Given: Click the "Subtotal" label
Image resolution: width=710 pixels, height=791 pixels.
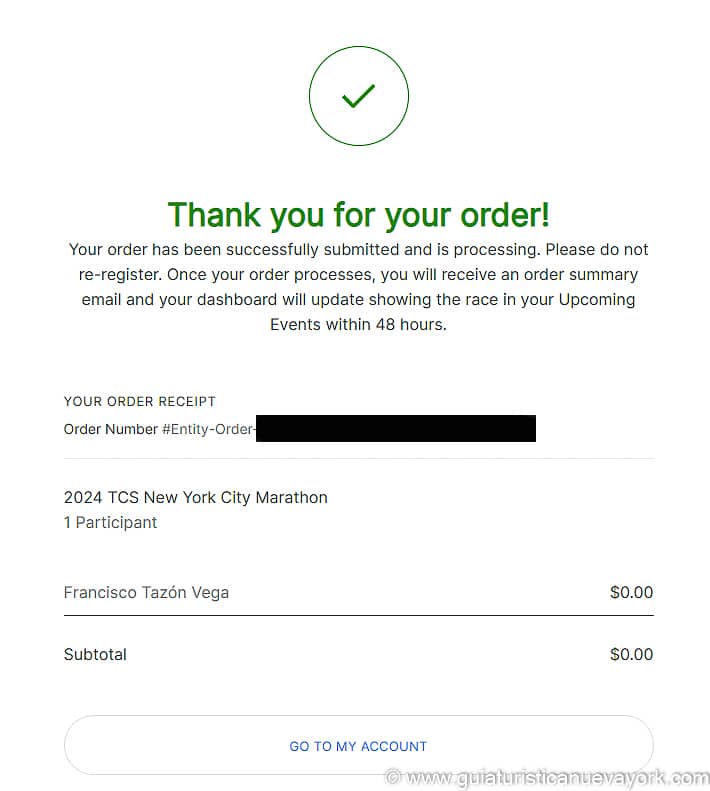Looking at the screenshot, I should 95,655.
